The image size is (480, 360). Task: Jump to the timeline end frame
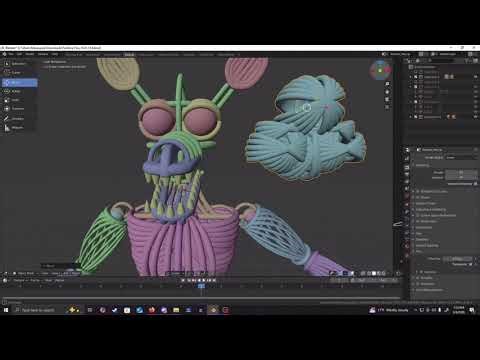coord(214,280)
